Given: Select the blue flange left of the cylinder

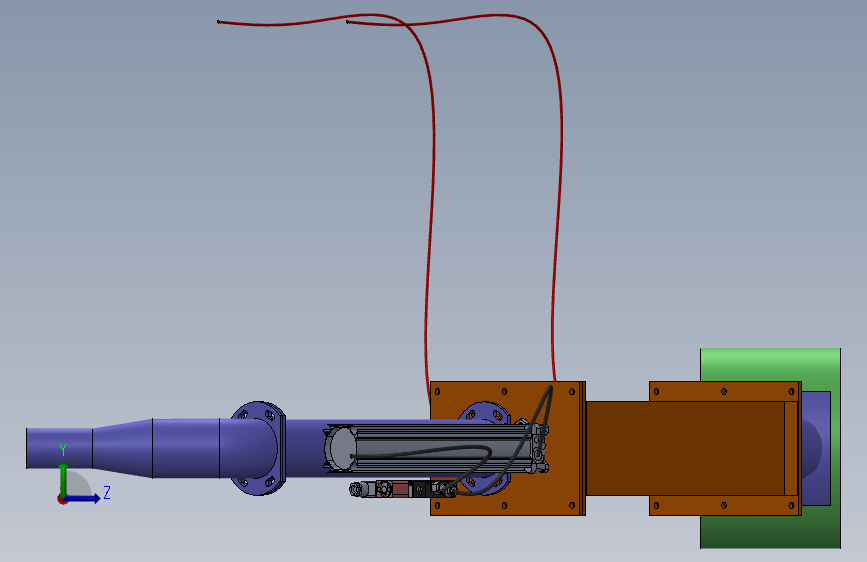Looking at the screenshot, I should pyautogui.click(x=258, y=448).
